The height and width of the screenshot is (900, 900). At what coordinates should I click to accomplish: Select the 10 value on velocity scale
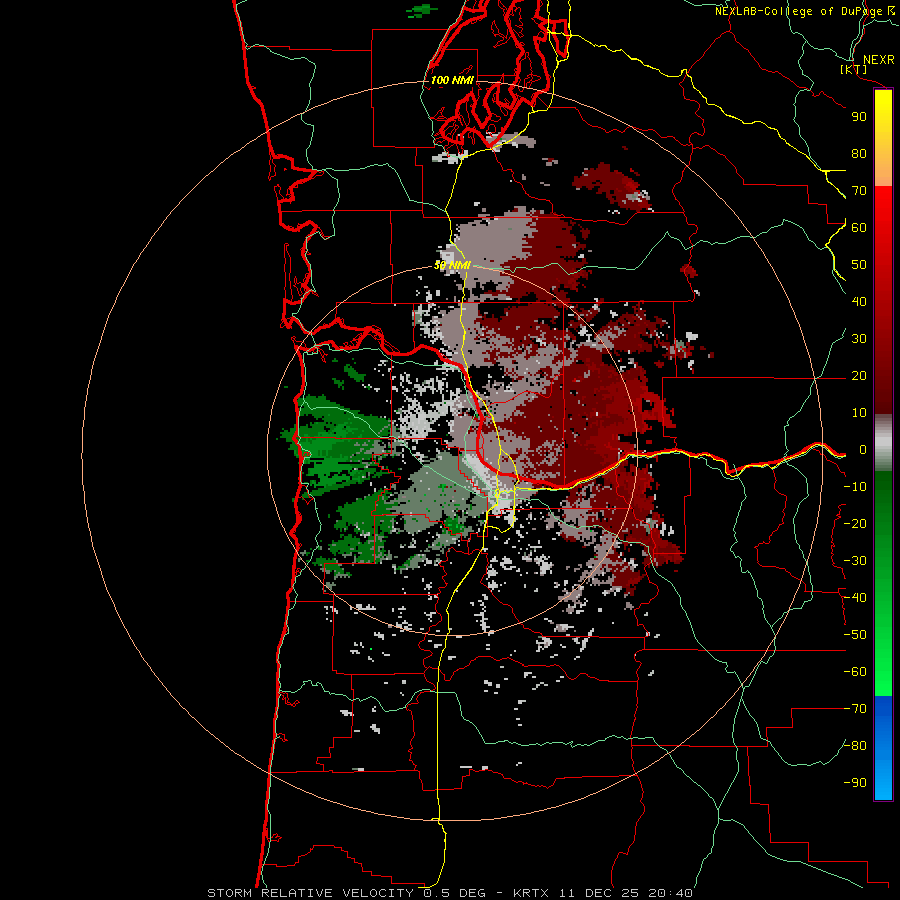(859, 413)
